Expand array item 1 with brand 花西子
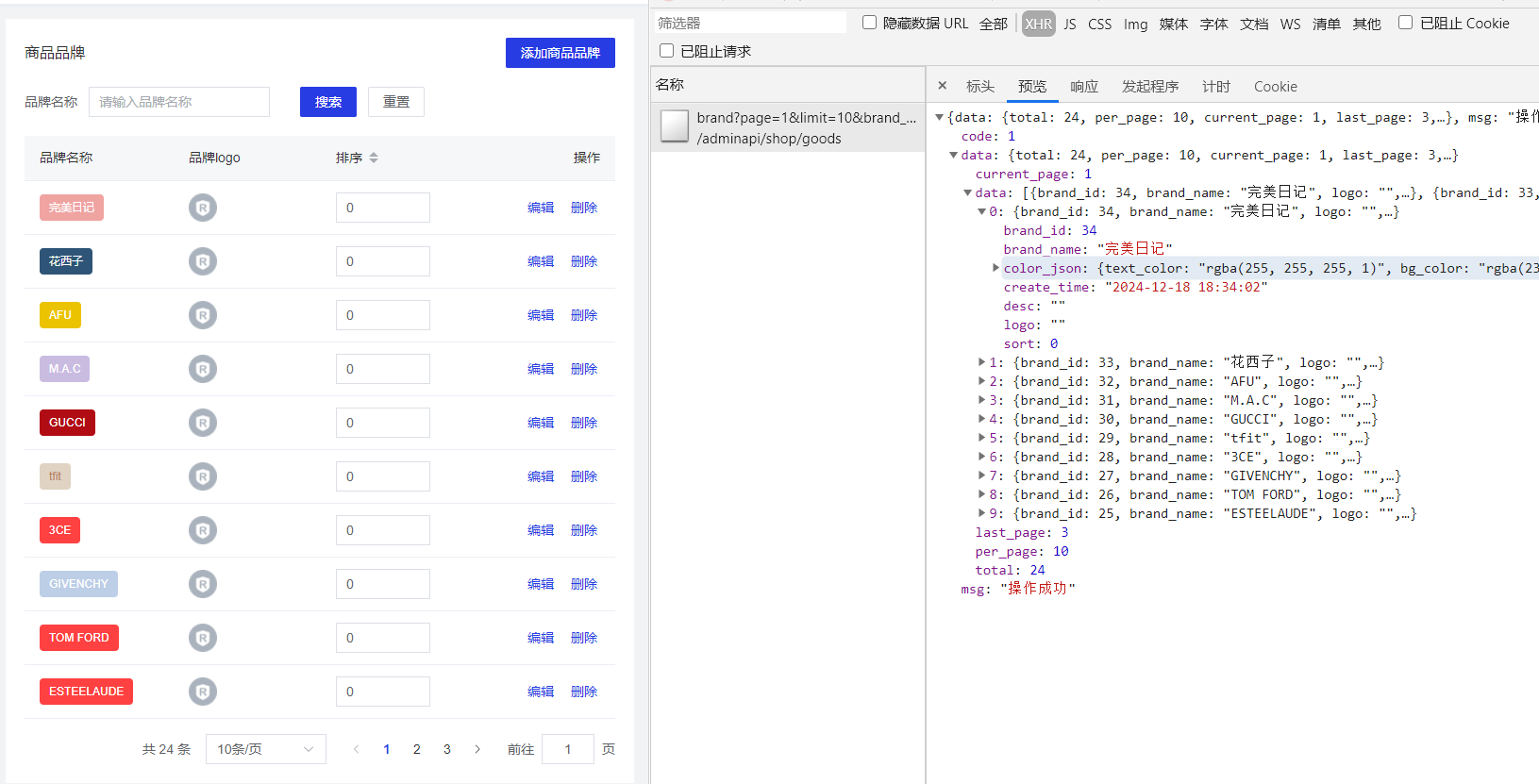The height and width of the screenshot is (784, 1539). coord(981,362)
